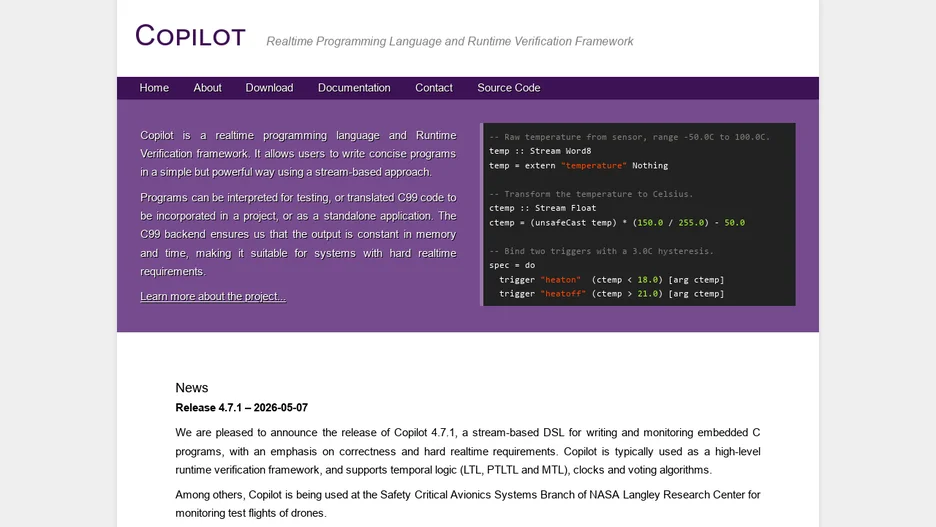
Task: Click comment 'Bind two triggers with a 3.0C hysteresis.'
Action: point(601,251)
